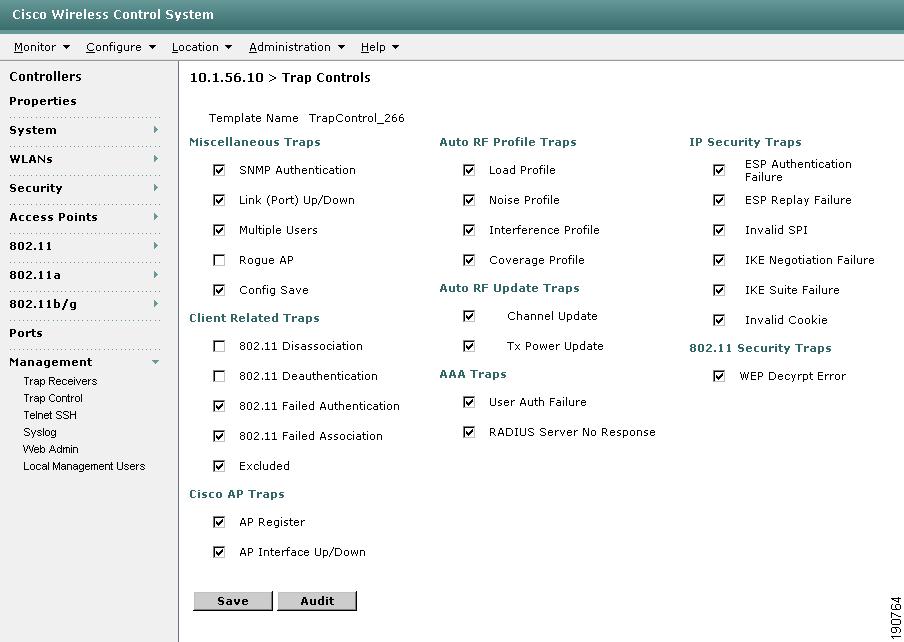904x642 pixels.
Task: Toggle the Invalid Cookie checkbox
Action: tap(719, 320)
